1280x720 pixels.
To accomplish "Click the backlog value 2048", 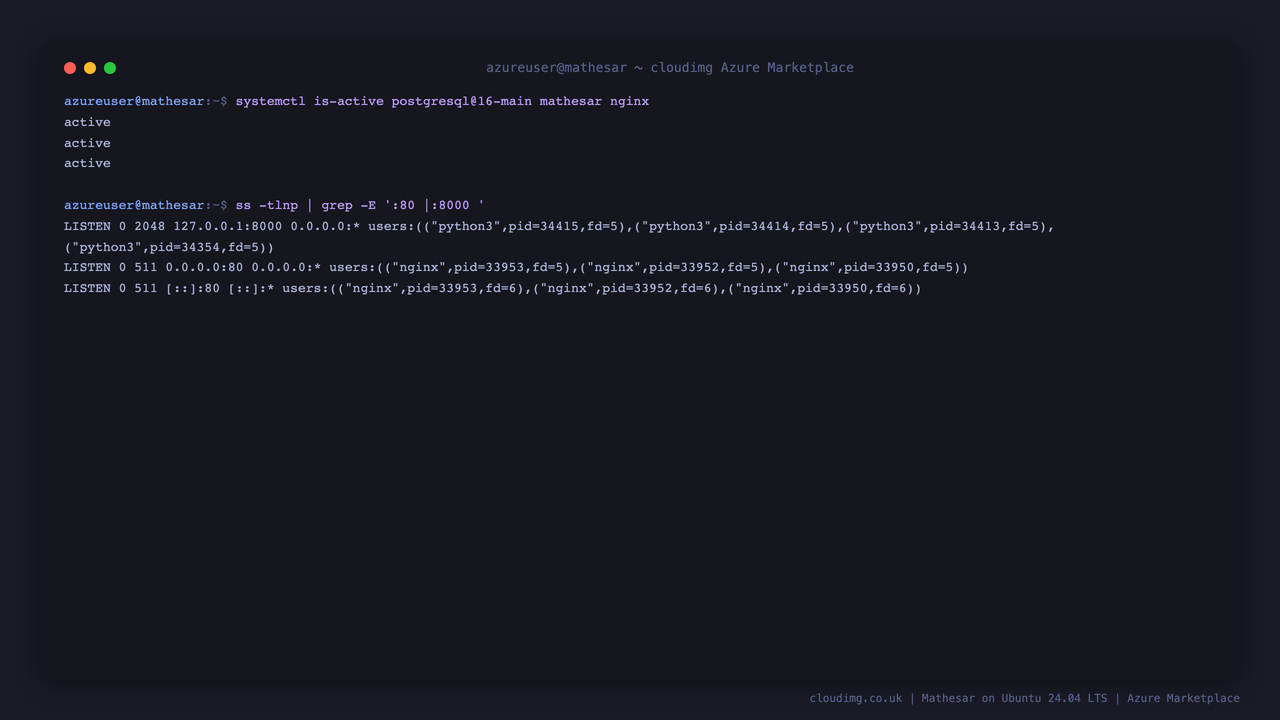I will coord(150,226).
